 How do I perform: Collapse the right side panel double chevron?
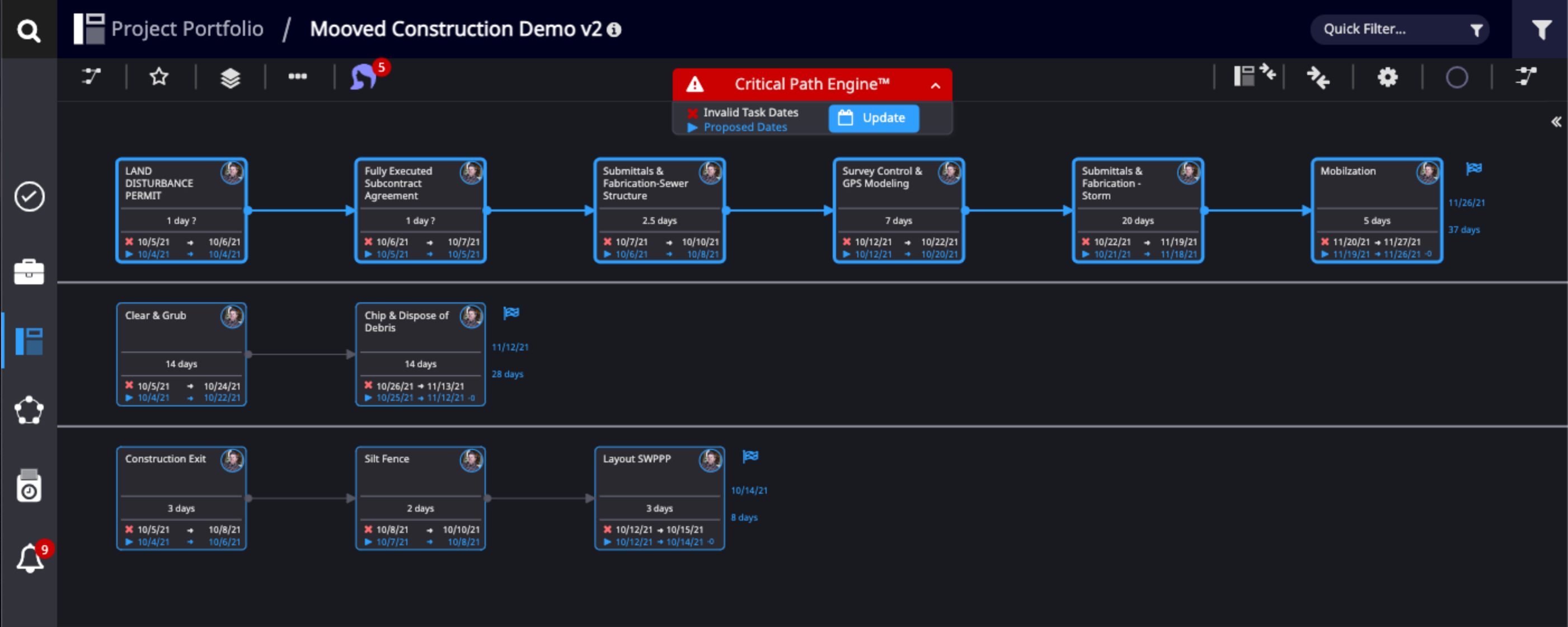(1556, 121)
